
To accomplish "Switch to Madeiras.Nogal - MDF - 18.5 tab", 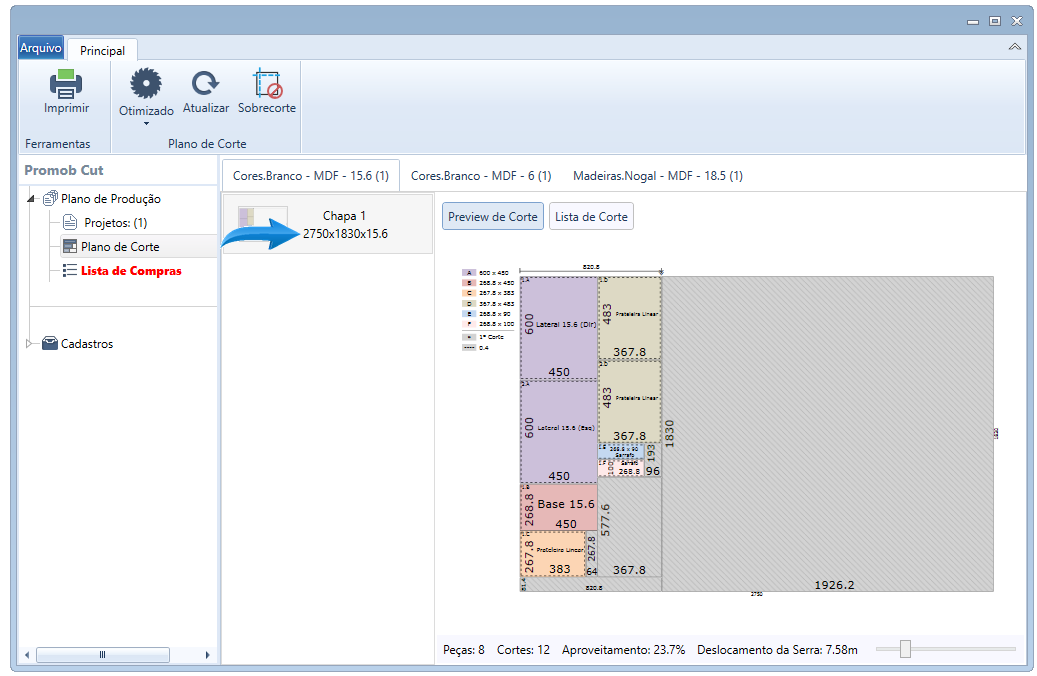I will [x=657, y=176].
